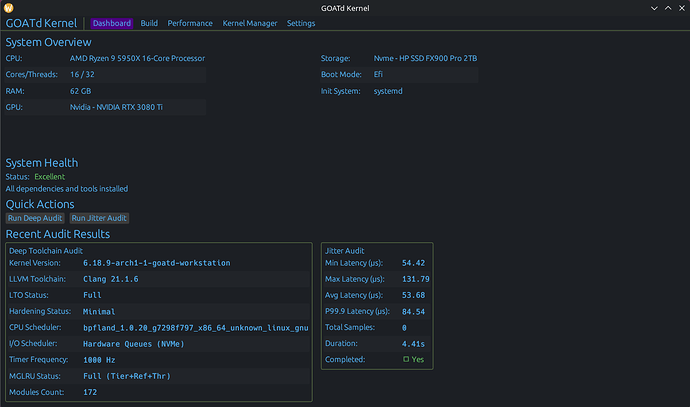This screenshot has height=407, width=690.
Task: Click the Storage Nvme drive value
Action: (423, 59)
